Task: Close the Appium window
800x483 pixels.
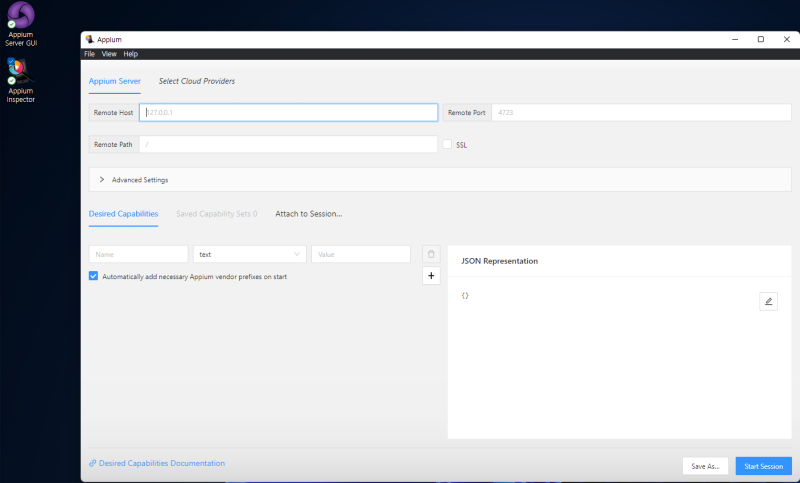Action: pyautogui.click(x=787, y=39)
